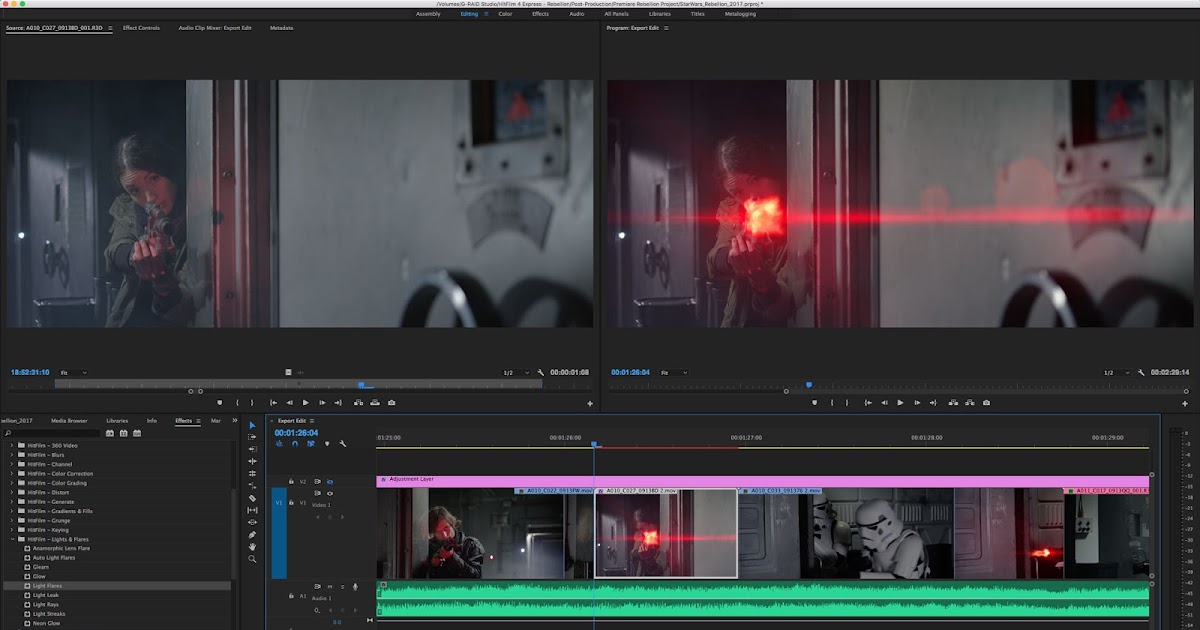Select the Track Select Forward tool

pyautogui.click(x=252, y=437)
